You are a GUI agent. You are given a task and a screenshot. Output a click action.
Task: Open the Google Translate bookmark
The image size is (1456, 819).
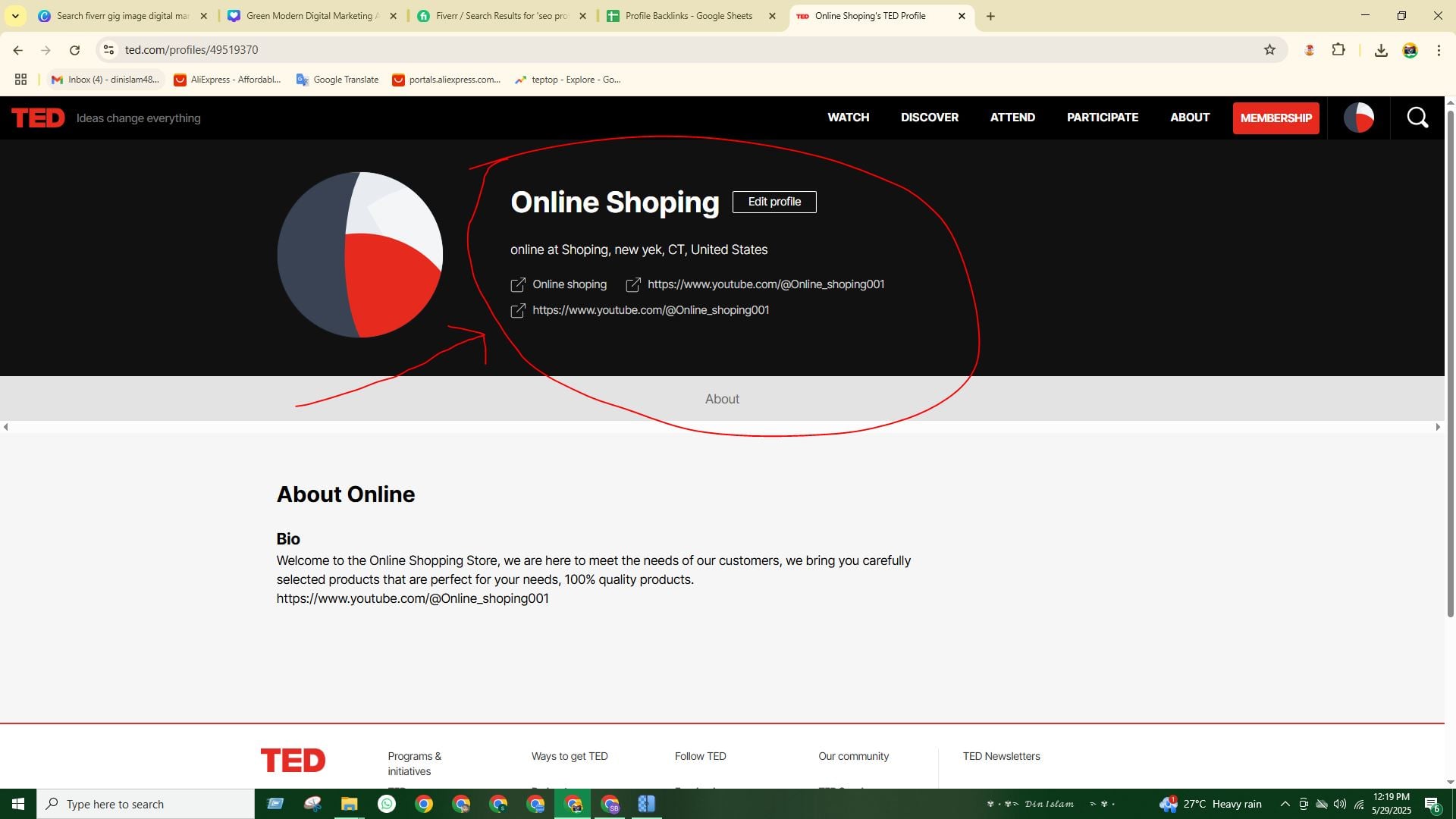point(337,80)
